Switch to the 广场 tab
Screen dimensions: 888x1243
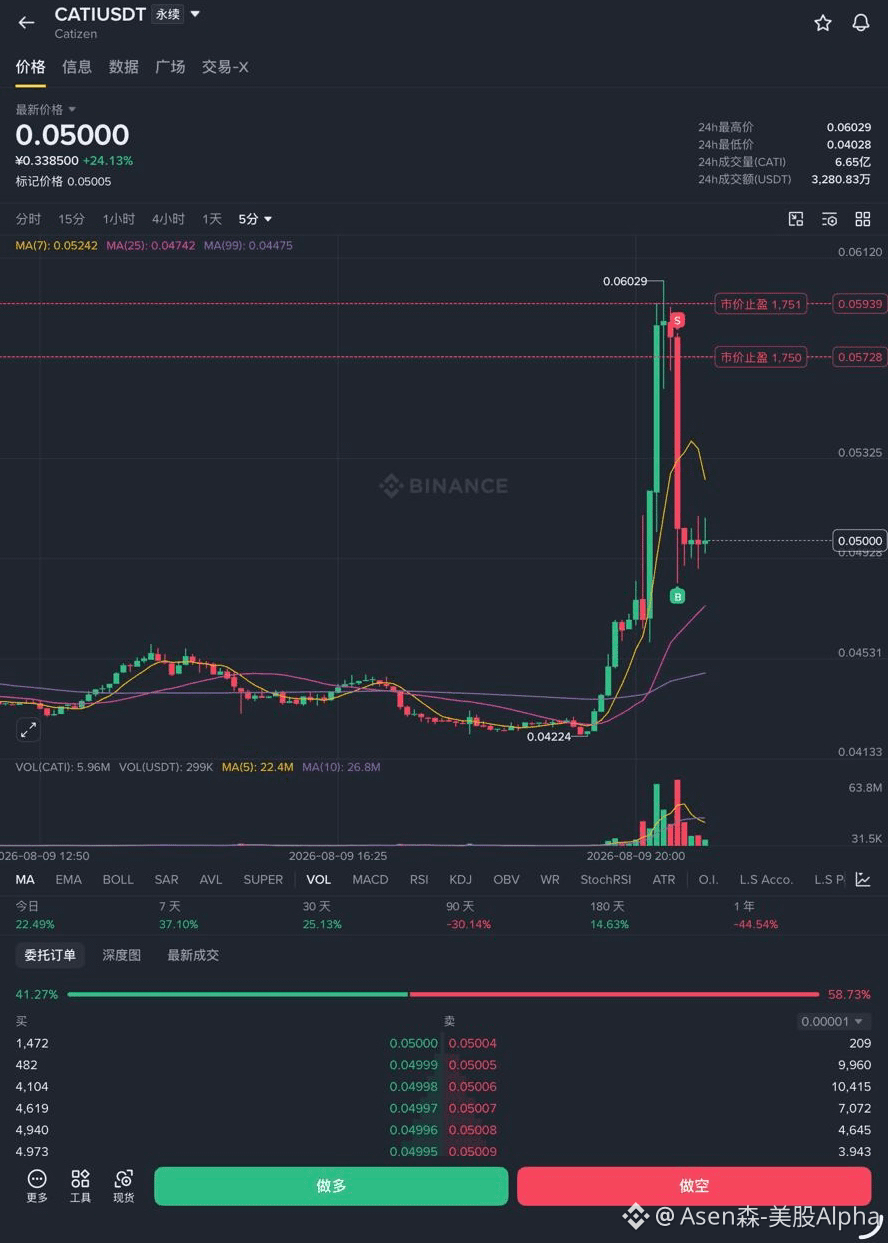click(170, 67)
